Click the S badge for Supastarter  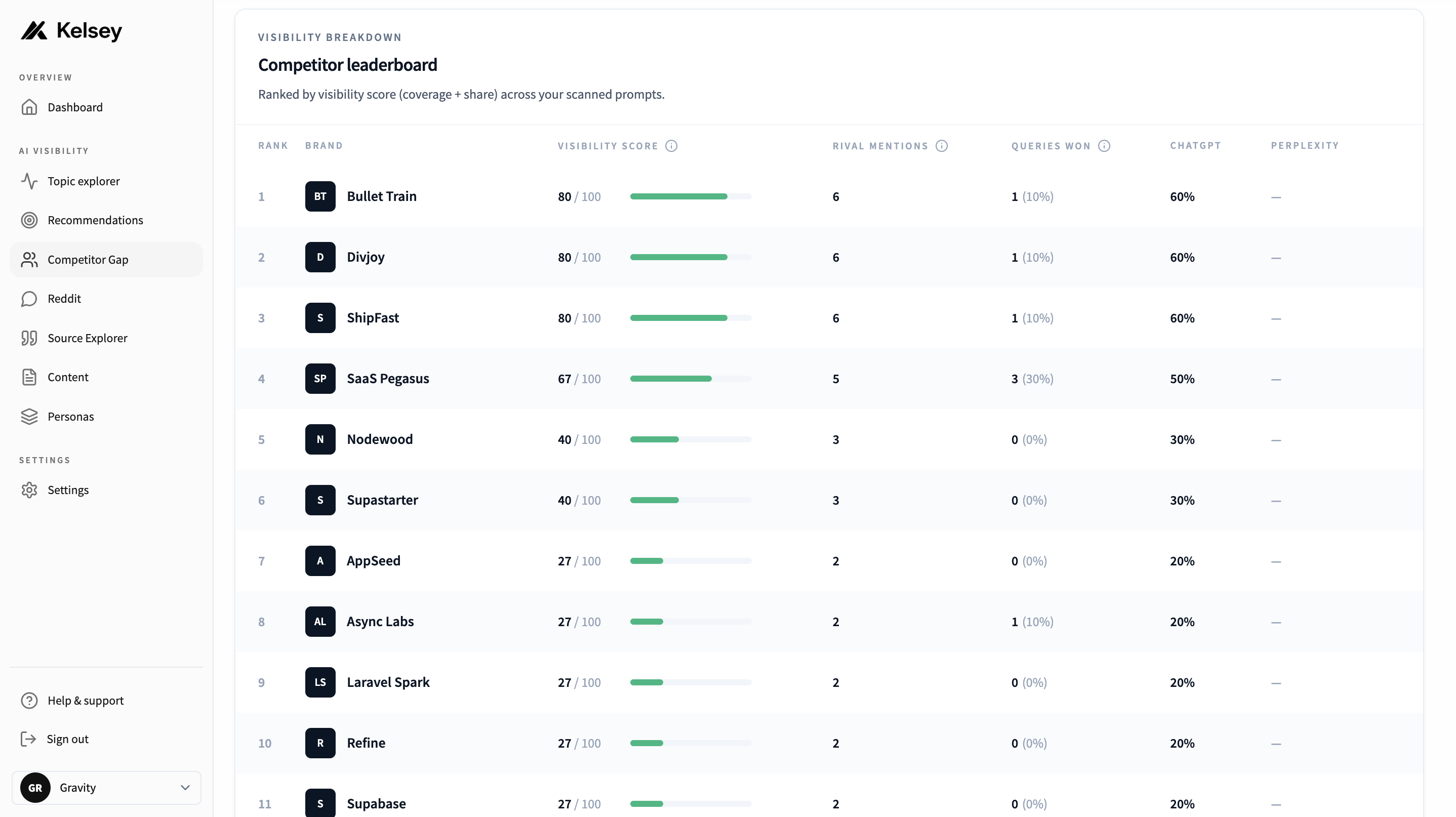point(320,501)
